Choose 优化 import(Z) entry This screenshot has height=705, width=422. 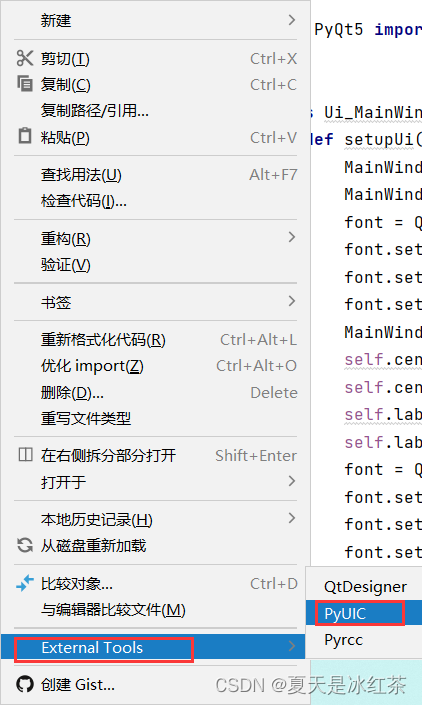(155, 366)
